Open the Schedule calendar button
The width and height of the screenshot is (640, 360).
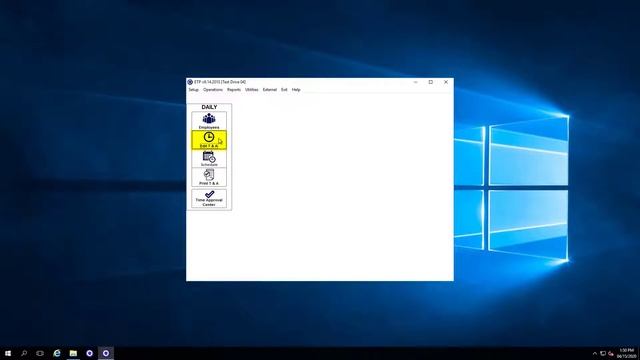point(209,158)
